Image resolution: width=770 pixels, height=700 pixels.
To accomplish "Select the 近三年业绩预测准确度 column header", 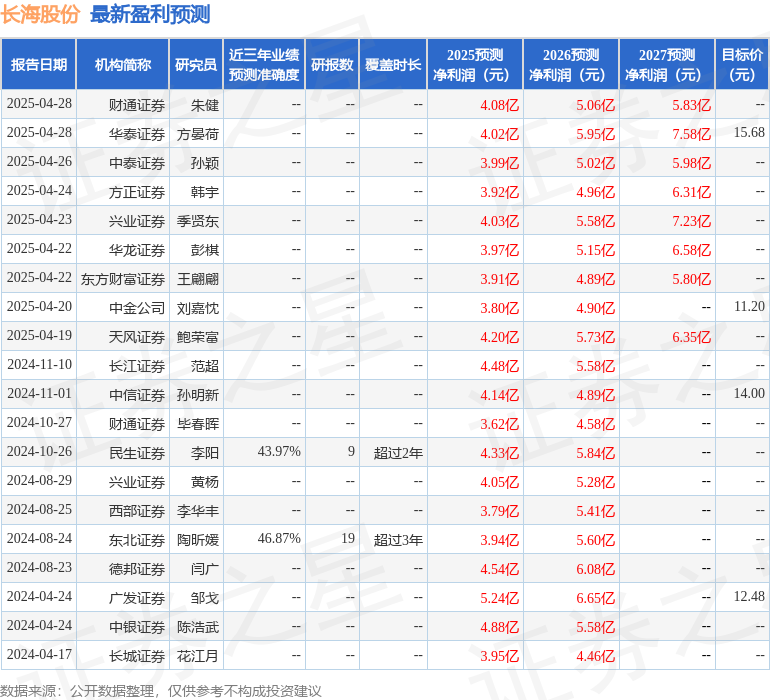I will (264, 64).
